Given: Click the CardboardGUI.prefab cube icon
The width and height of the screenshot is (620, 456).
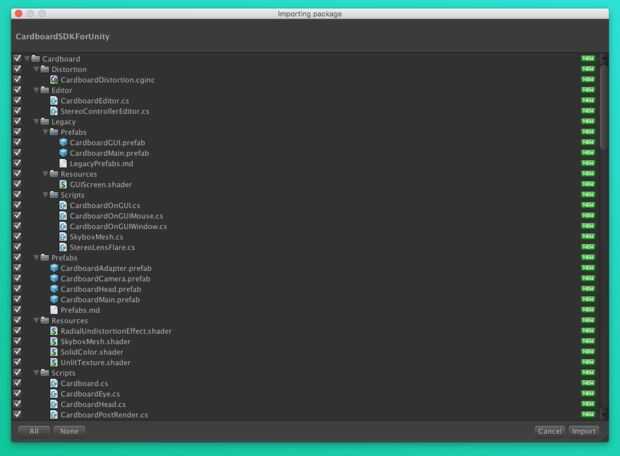Looking at the screenshot, I should [x=63, y=142].
